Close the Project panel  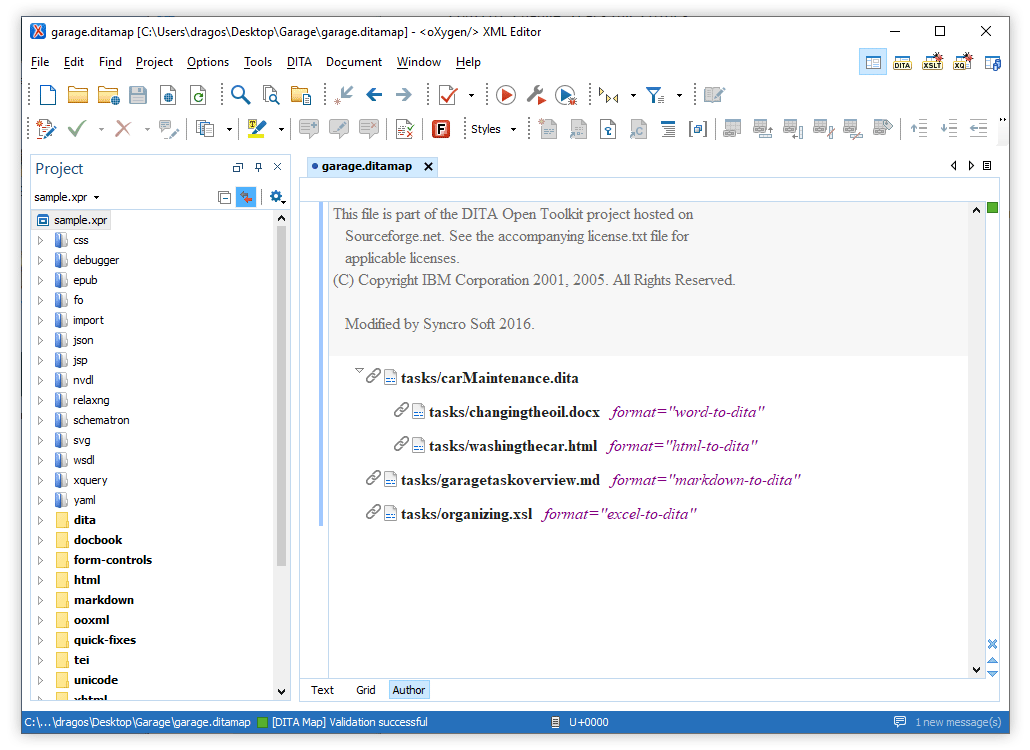point(277,167)
